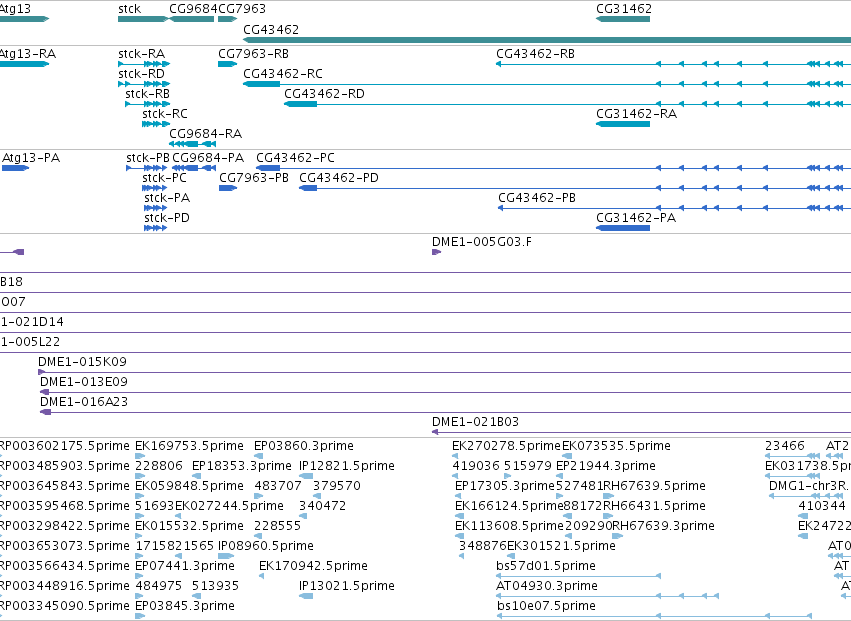Select the EK015532.5prime EST label

point(189,527)
